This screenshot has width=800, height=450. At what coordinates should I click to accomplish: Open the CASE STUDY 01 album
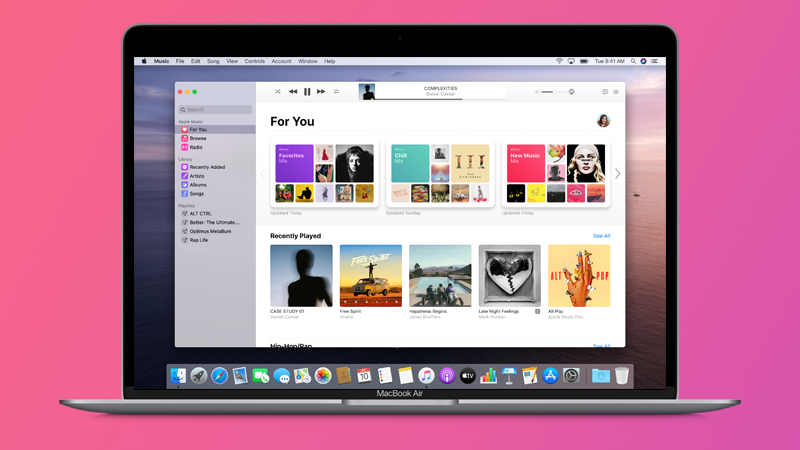[x=301, y=276]
